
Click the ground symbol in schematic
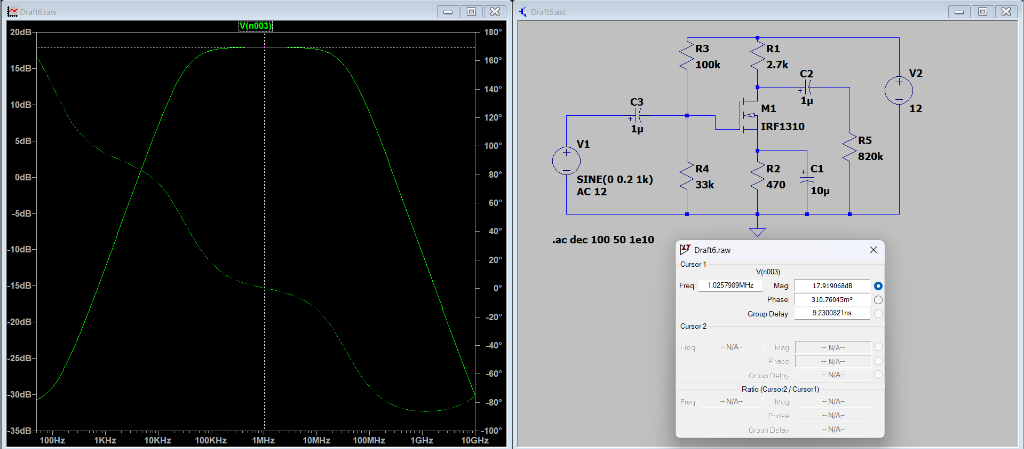pos(757,231)
